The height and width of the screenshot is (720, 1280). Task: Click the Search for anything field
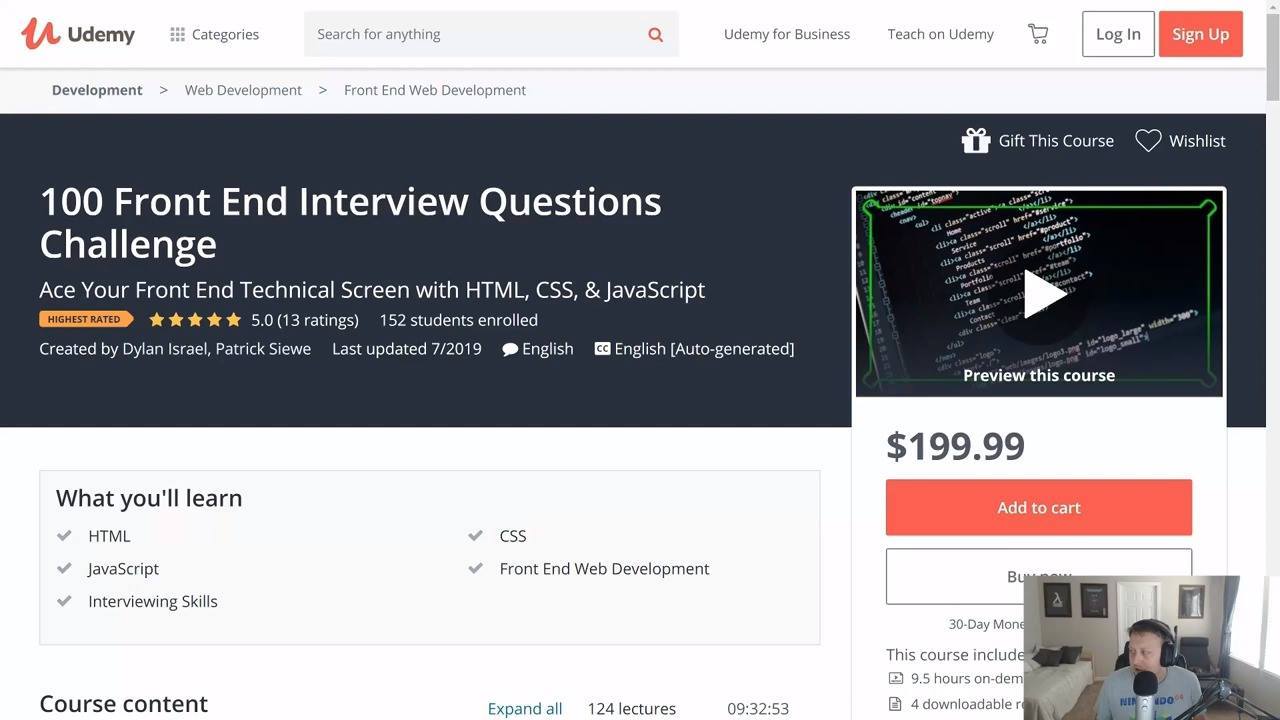coord(491,34)
